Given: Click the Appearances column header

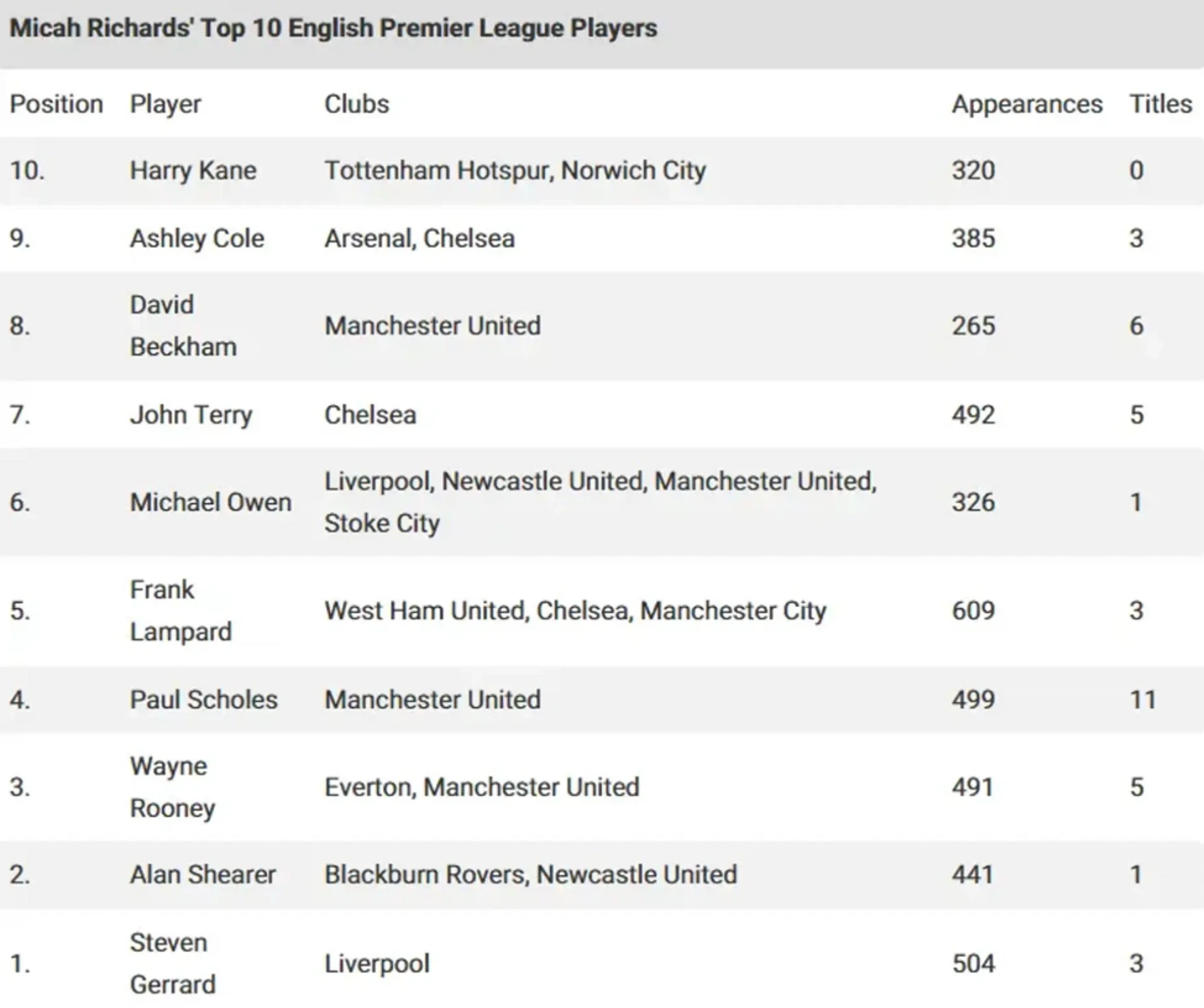Looking at the screenshot, I should coord(1027,104).
